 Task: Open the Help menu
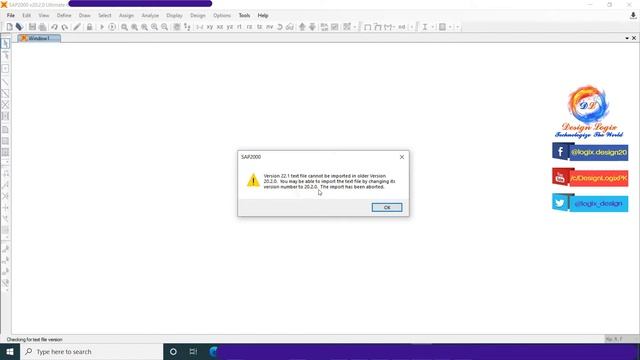pyautogui.click(x=263, y=16)
